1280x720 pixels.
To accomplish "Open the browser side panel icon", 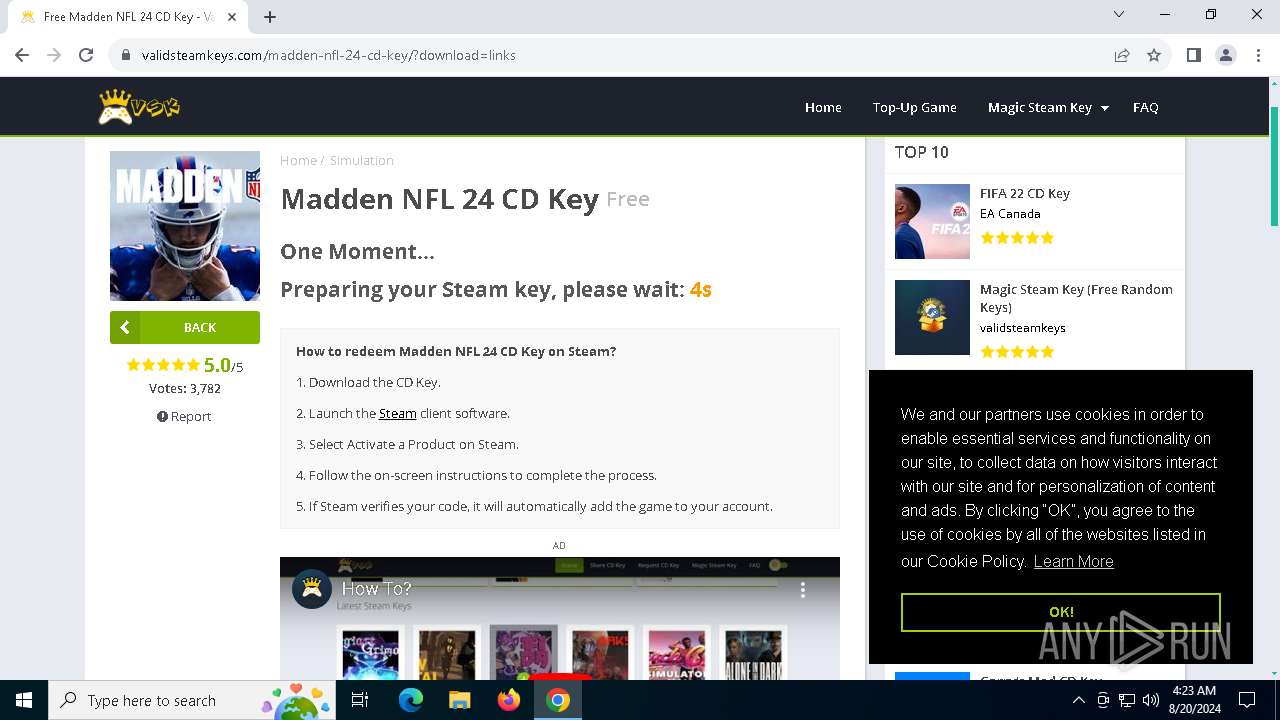I will tap(1193, 55).
